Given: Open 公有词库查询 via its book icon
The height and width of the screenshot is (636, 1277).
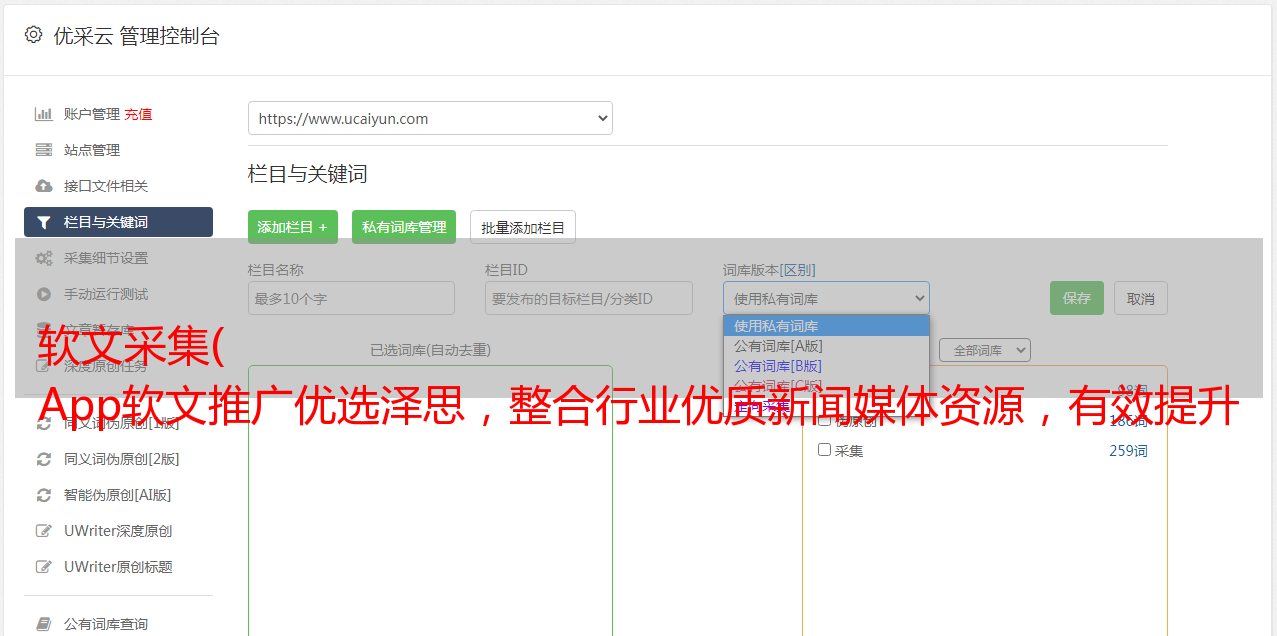Looking at the screenshot, I should point(43,624).
